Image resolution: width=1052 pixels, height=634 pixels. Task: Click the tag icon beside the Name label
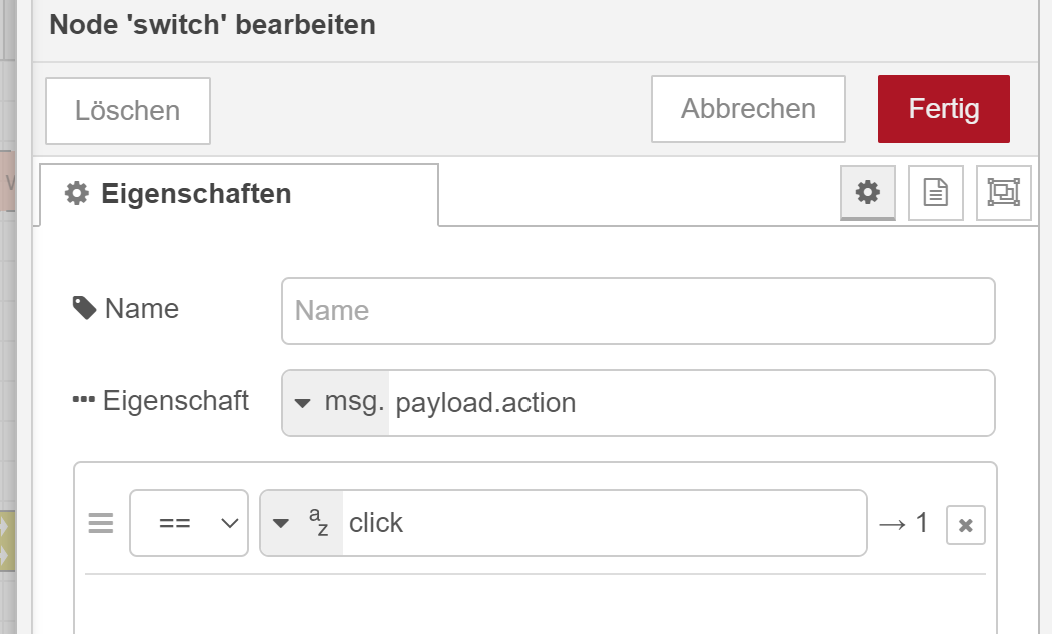point(85,309)
